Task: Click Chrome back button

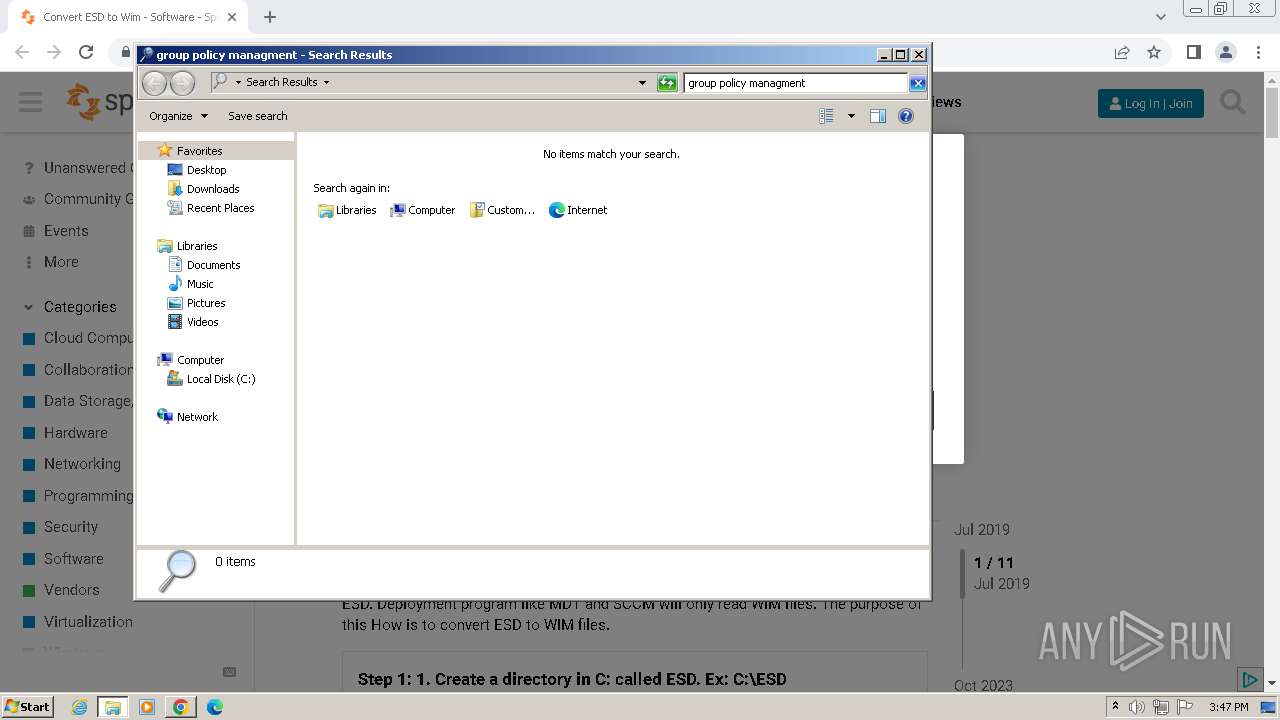Action: pyautogui.click(x=22, y=52)
